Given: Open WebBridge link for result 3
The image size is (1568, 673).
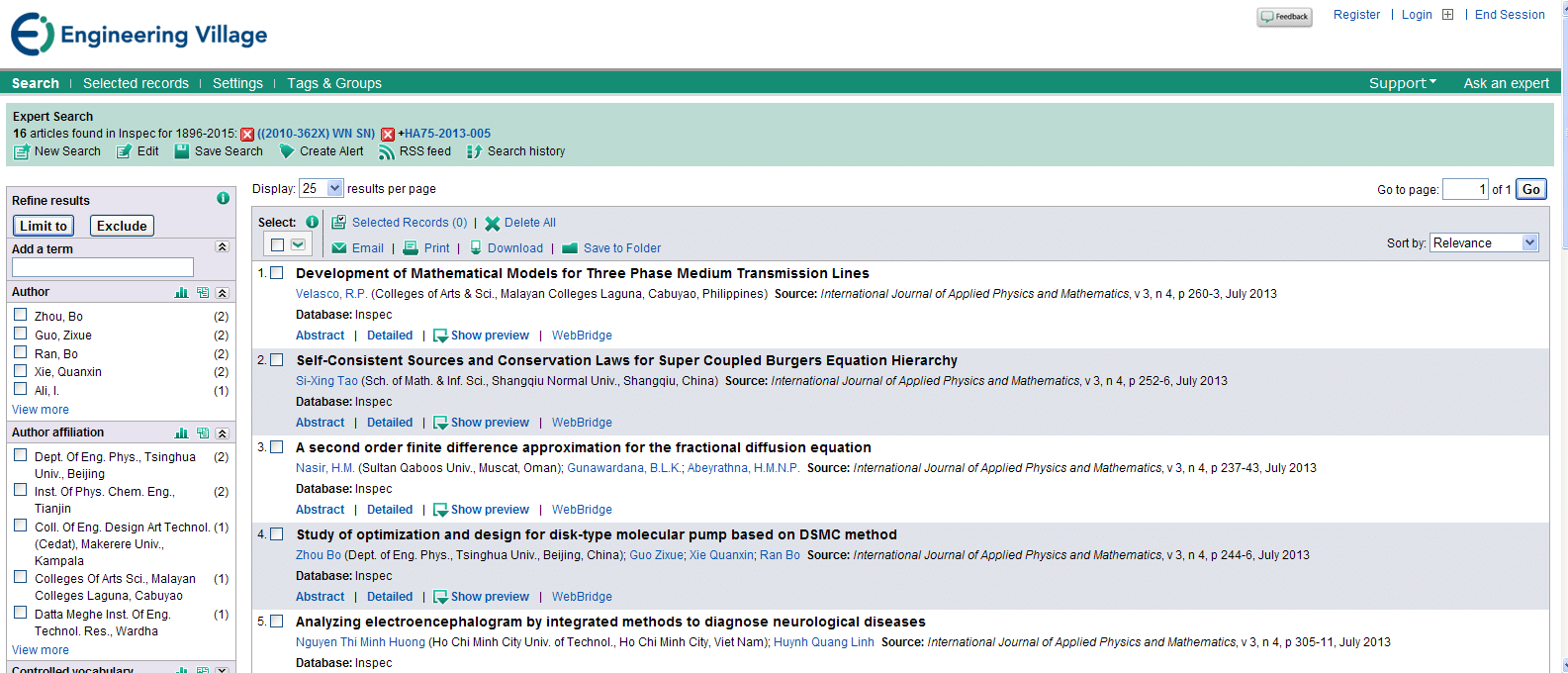Looking at the screenshot, I should [582, 510].
